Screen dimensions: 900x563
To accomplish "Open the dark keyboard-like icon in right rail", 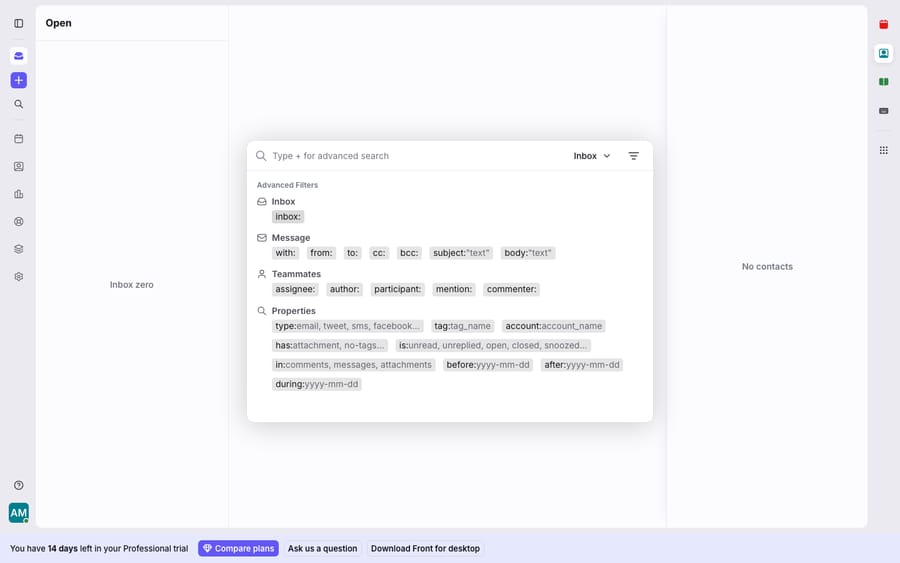I will tap(883, 111).
